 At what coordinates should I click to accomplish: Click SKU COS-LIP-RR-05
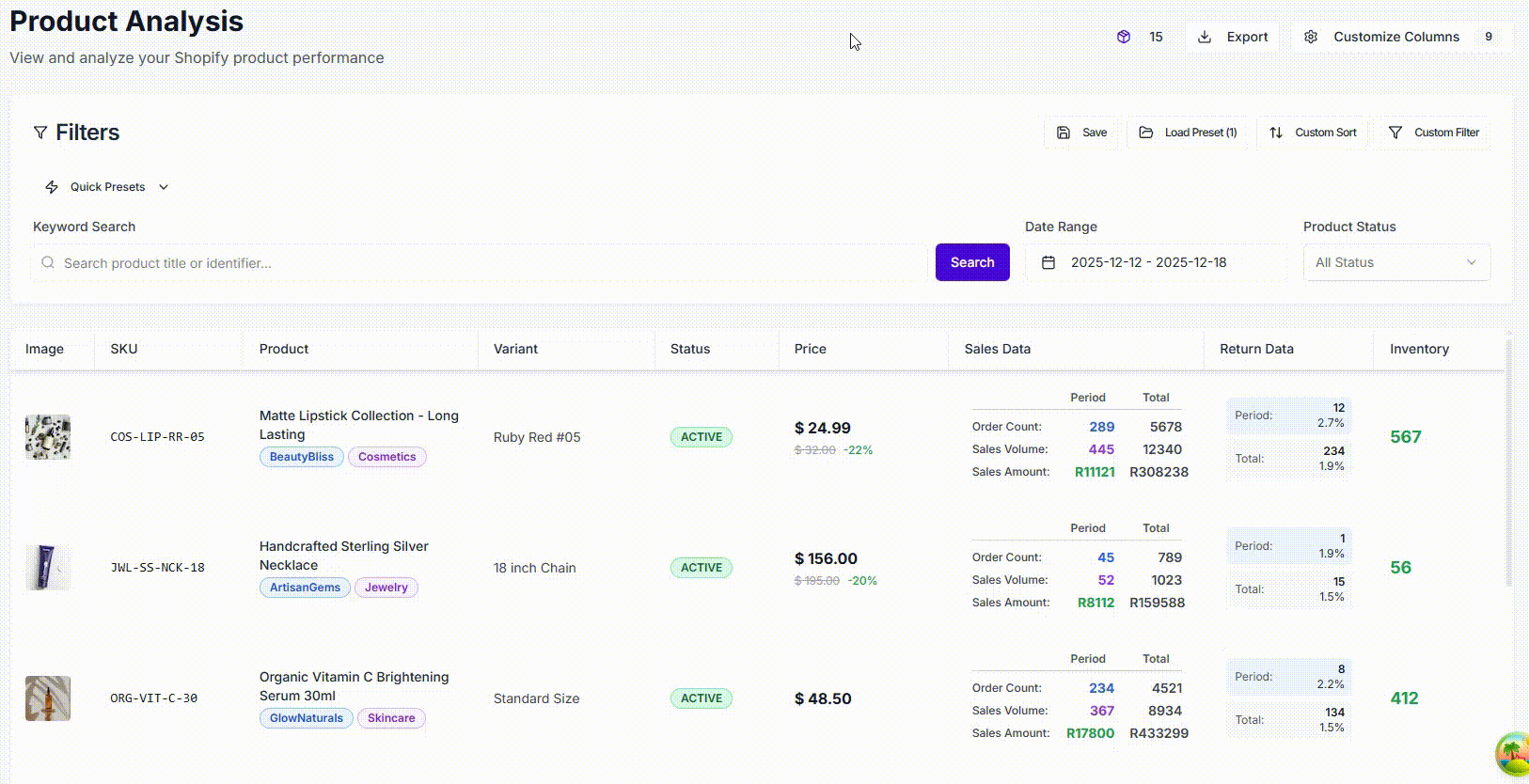coord(157,437)
